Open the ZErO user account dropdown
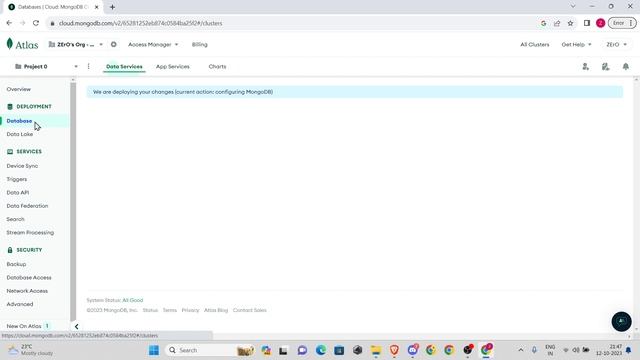Viewport: 640px width, 360px height. (x=616, y=44)
